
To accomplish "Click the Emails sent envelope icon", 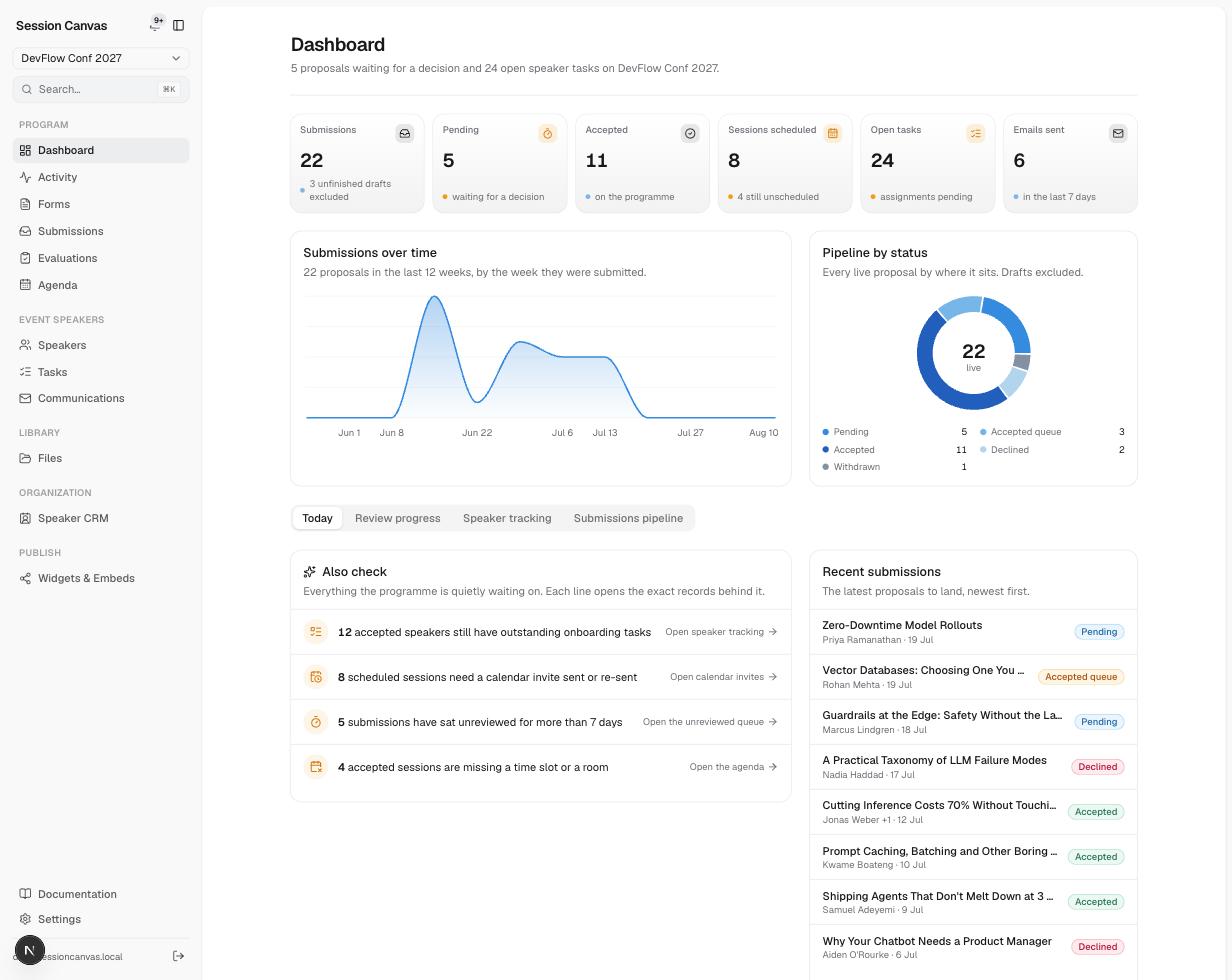I will coord(1118,133).
